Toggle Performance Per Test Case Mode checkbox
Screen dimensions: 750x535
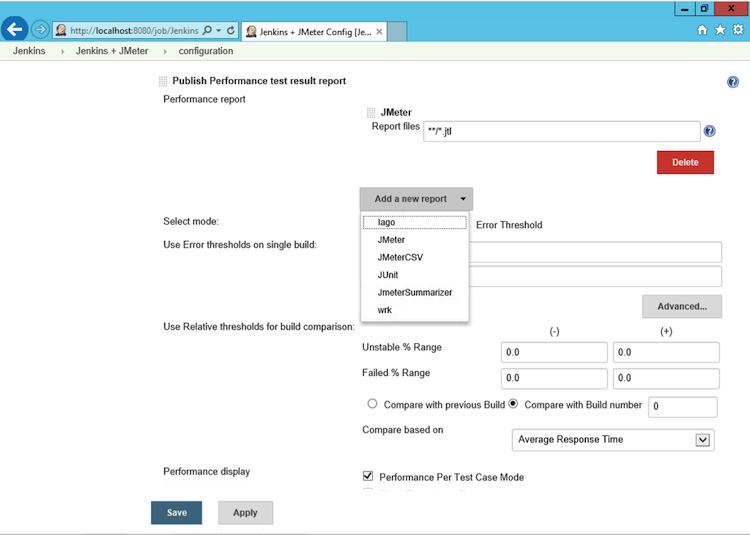click(x=368, y=476)
